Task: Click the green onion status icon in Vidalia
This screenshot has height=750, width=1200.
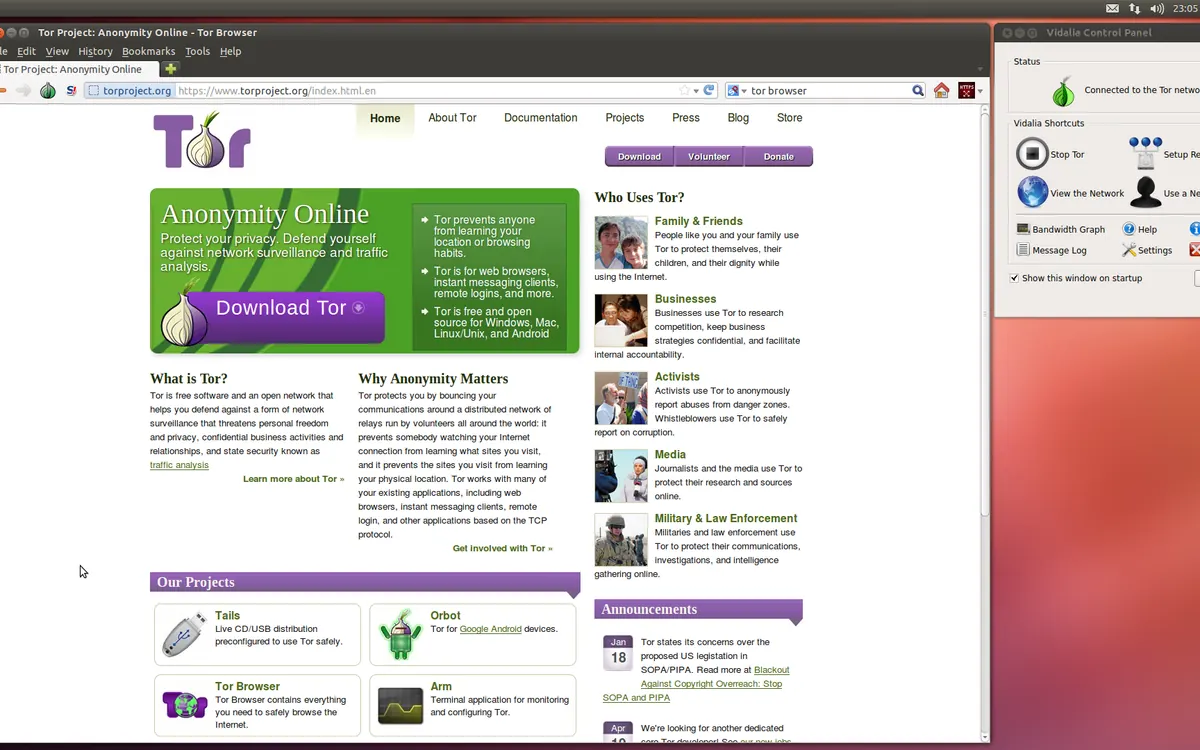Action: 1063,92
